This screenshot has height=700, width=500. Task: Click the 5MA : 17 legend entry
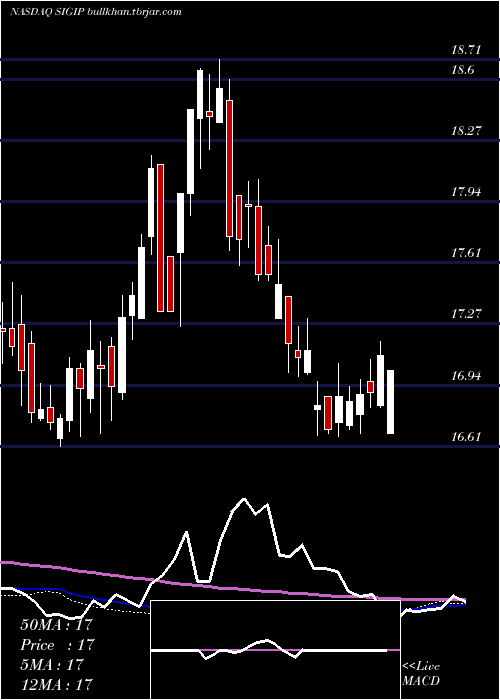[x=52, y=665]
